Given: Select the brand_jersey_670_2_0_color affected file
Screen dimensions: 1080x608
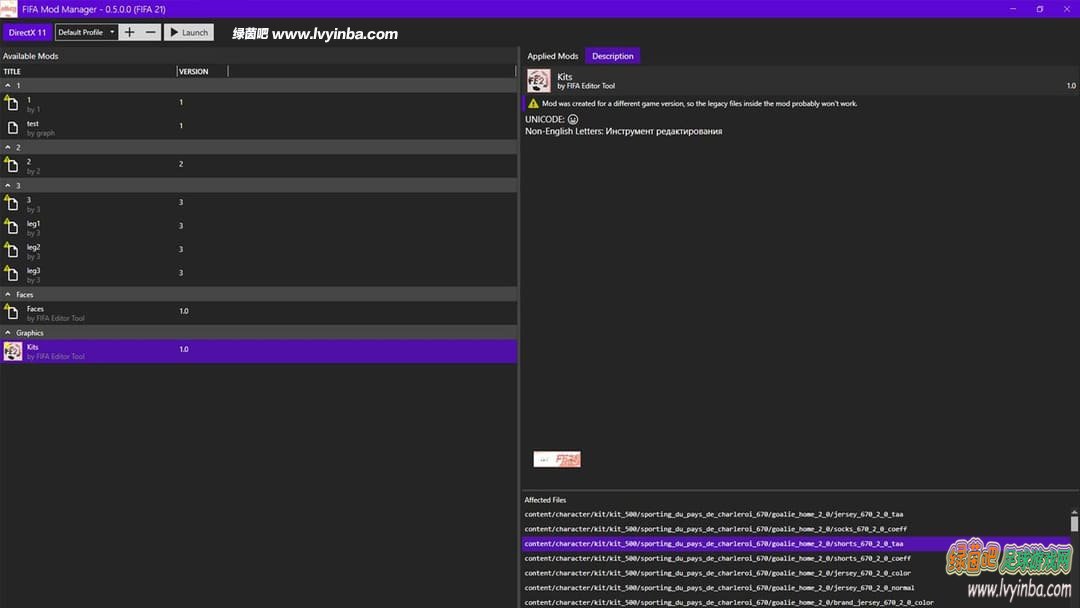Looking at the screenshot, I should click(x=729, y=602).
